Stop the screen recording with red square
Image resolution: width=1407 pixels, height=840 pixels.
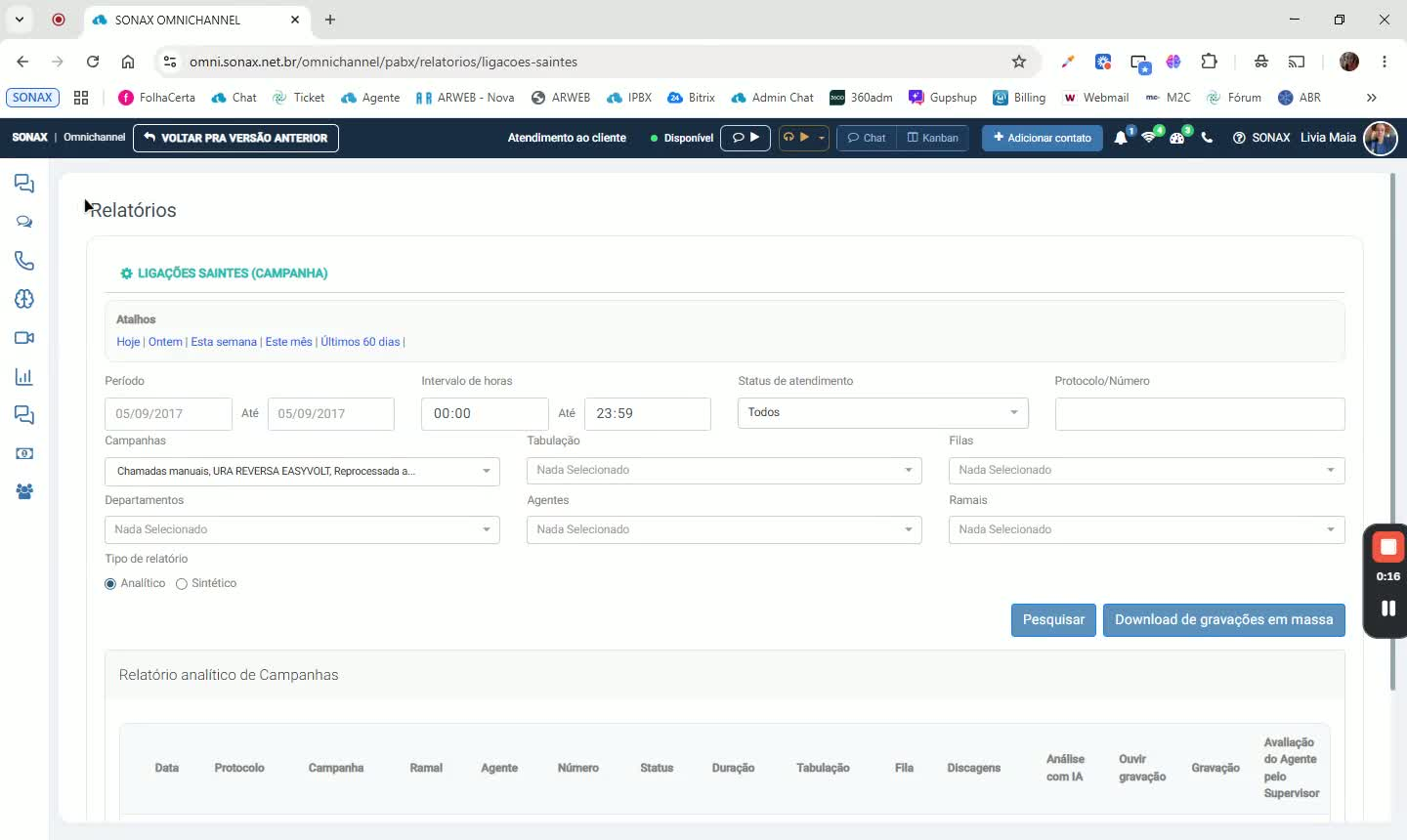pos(1387,547)
